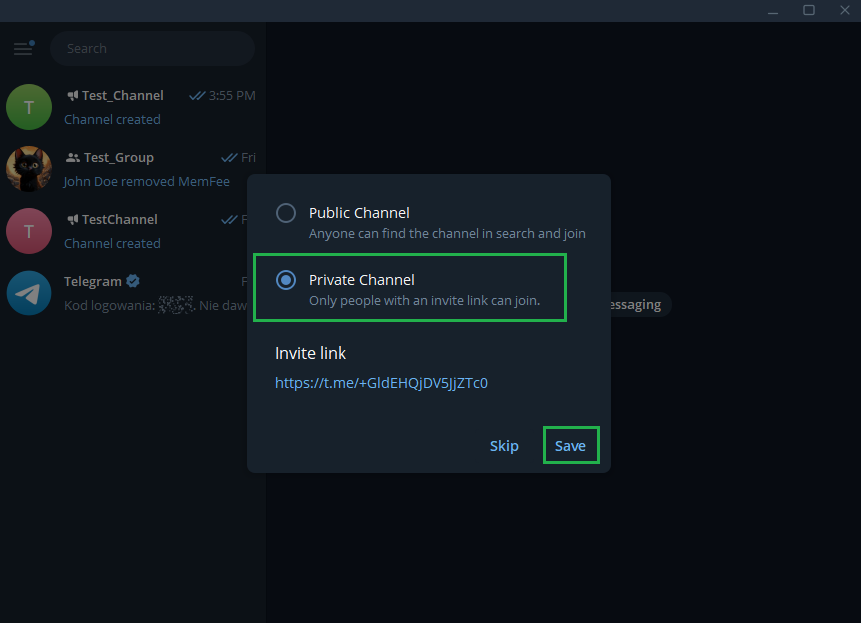Click the Public Channel label
The width and height of the screenshot is (861, 623).
(x=359, y=213)
